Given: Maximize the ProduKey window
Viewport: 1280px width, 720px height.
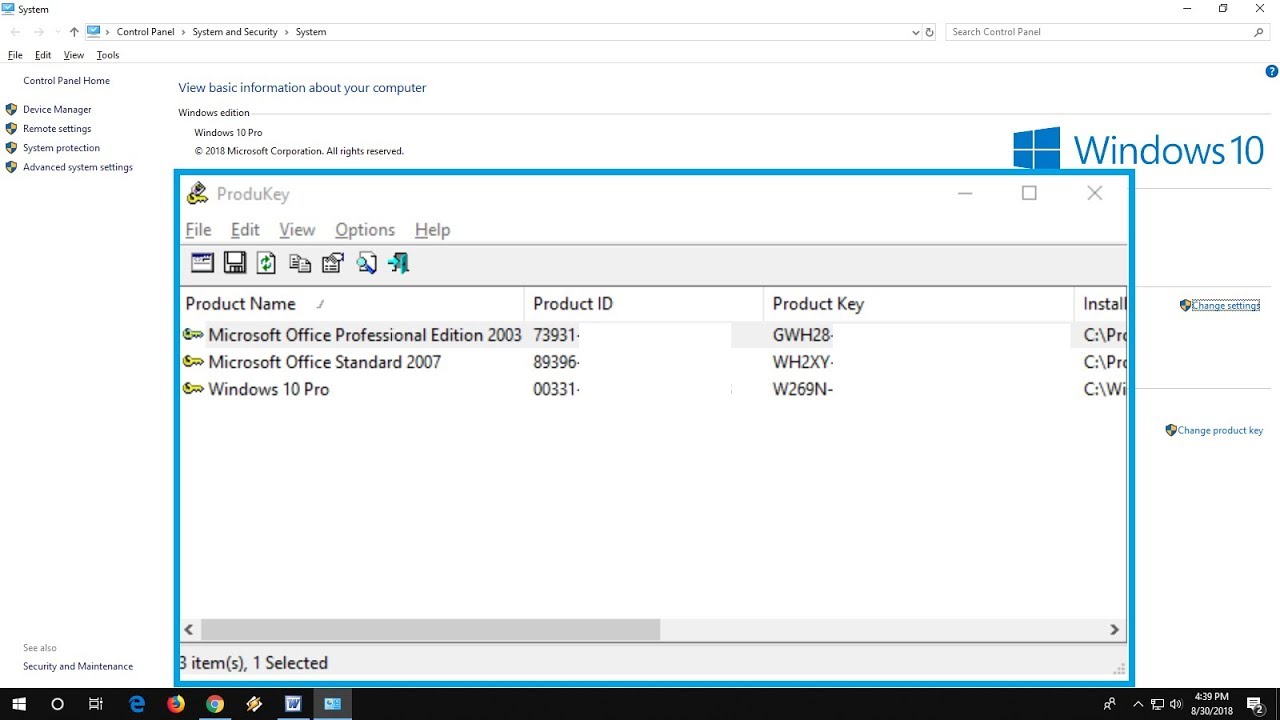Looking at the screenshot, I should [x=1029, y=193].
